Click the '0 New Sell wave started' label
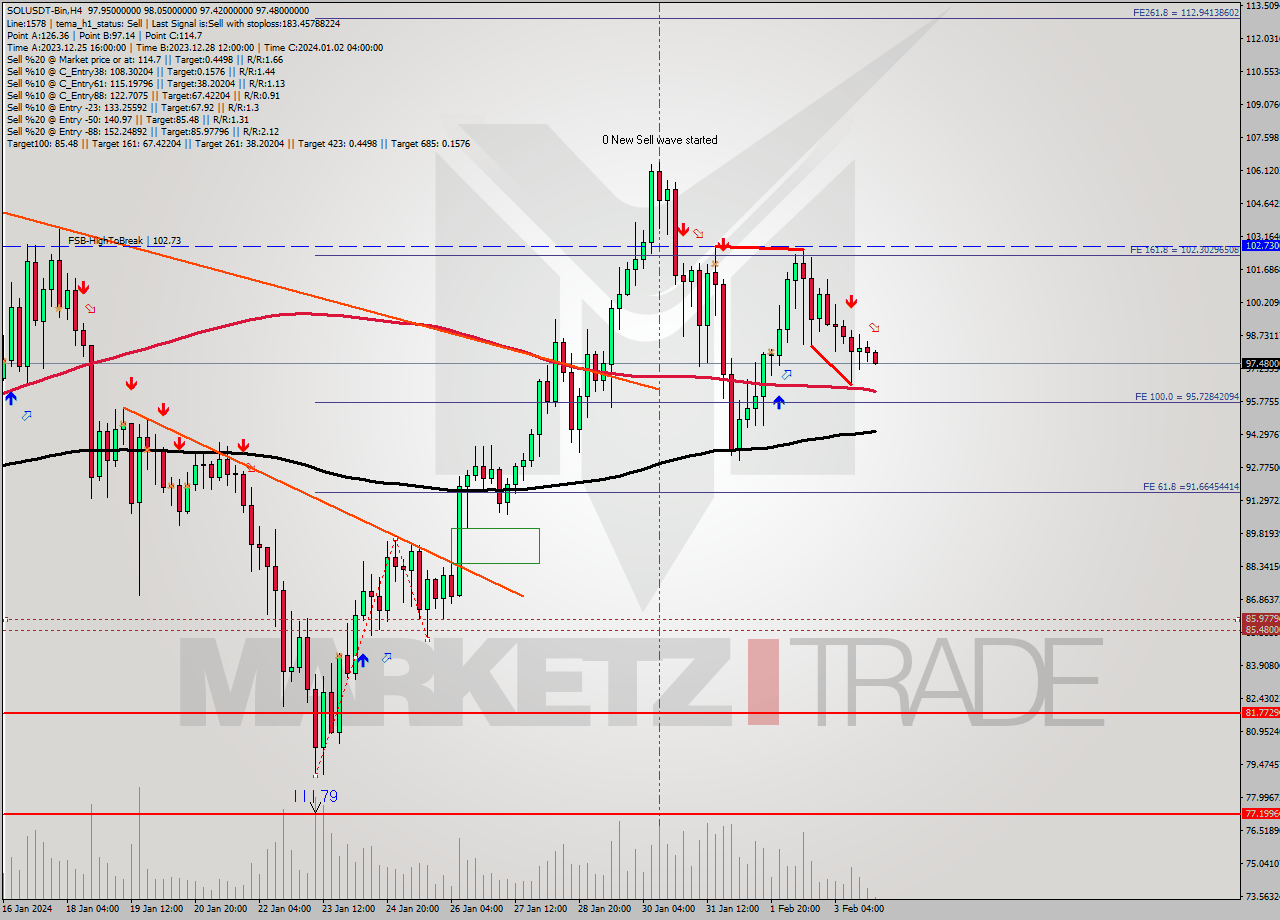 (x=659, y=140)
